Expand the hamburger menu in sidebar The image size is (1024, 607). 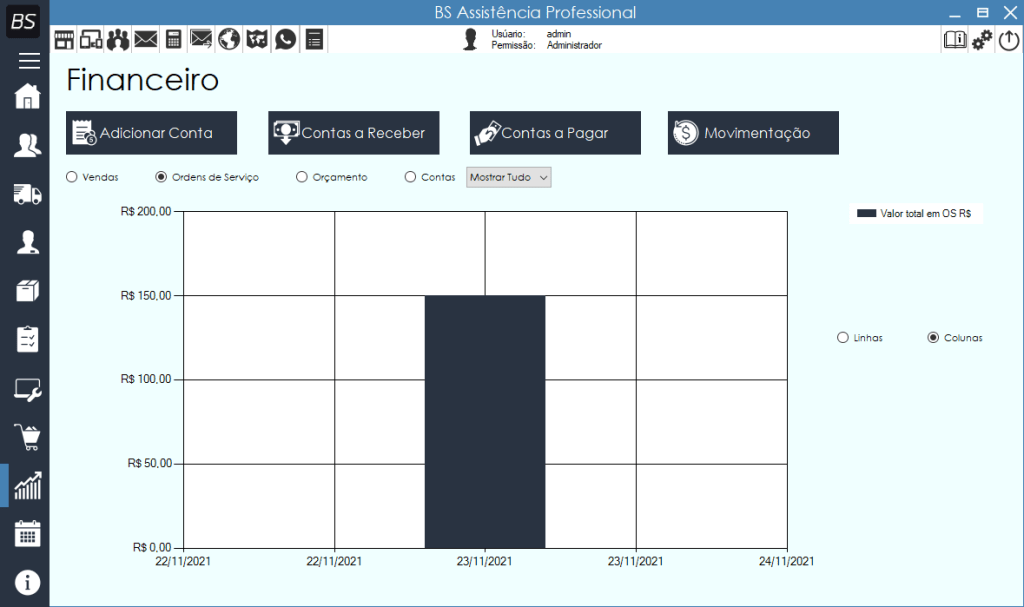point(28,61)
